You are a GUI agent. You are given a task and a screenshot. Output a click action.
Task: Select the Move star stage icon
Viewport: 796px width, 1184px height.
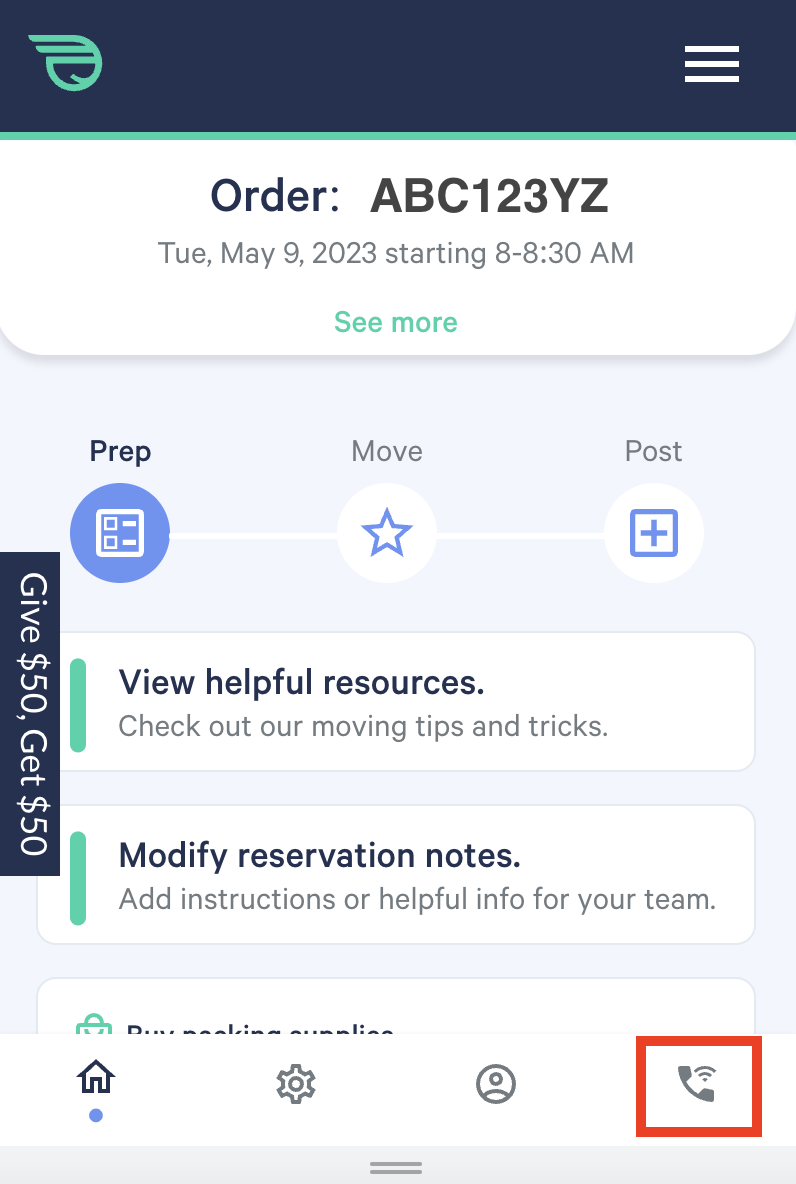[x=387, y=533]
